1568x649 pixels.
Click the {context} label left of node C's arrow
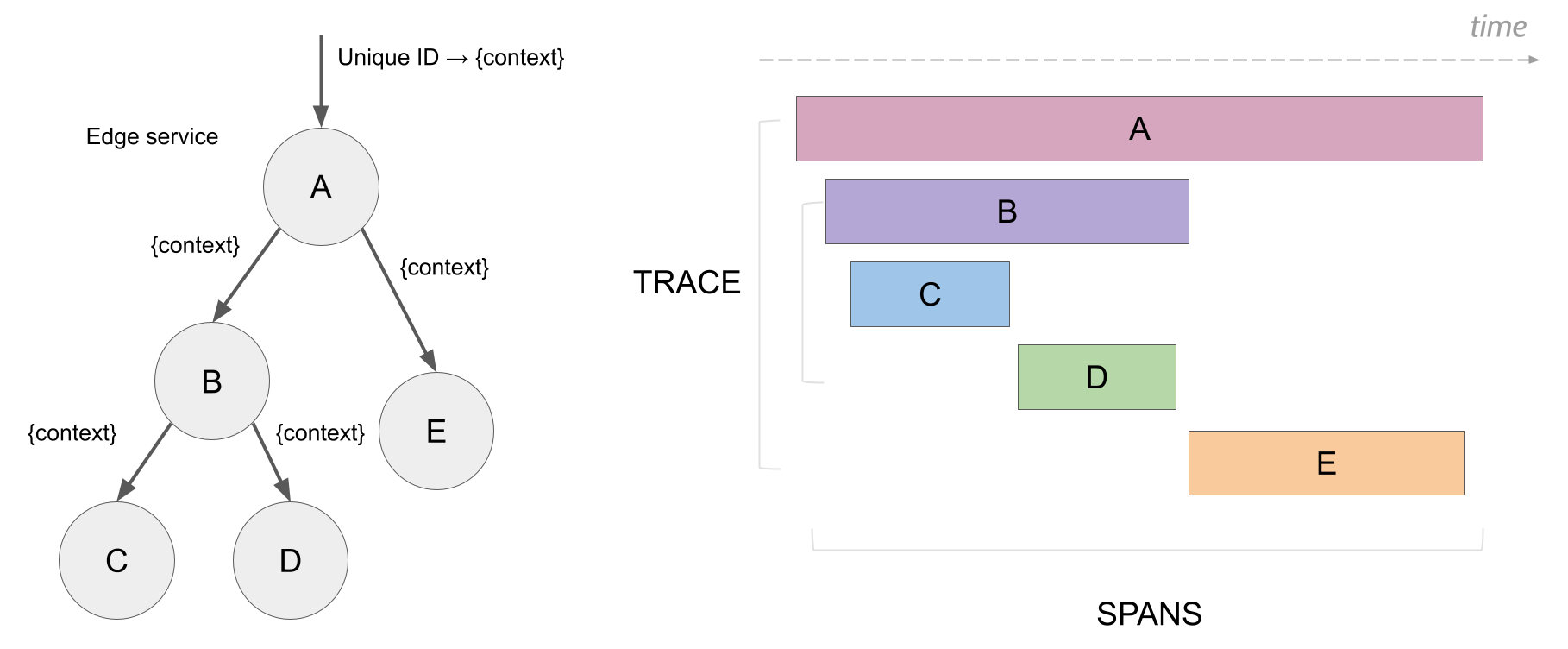72,432
